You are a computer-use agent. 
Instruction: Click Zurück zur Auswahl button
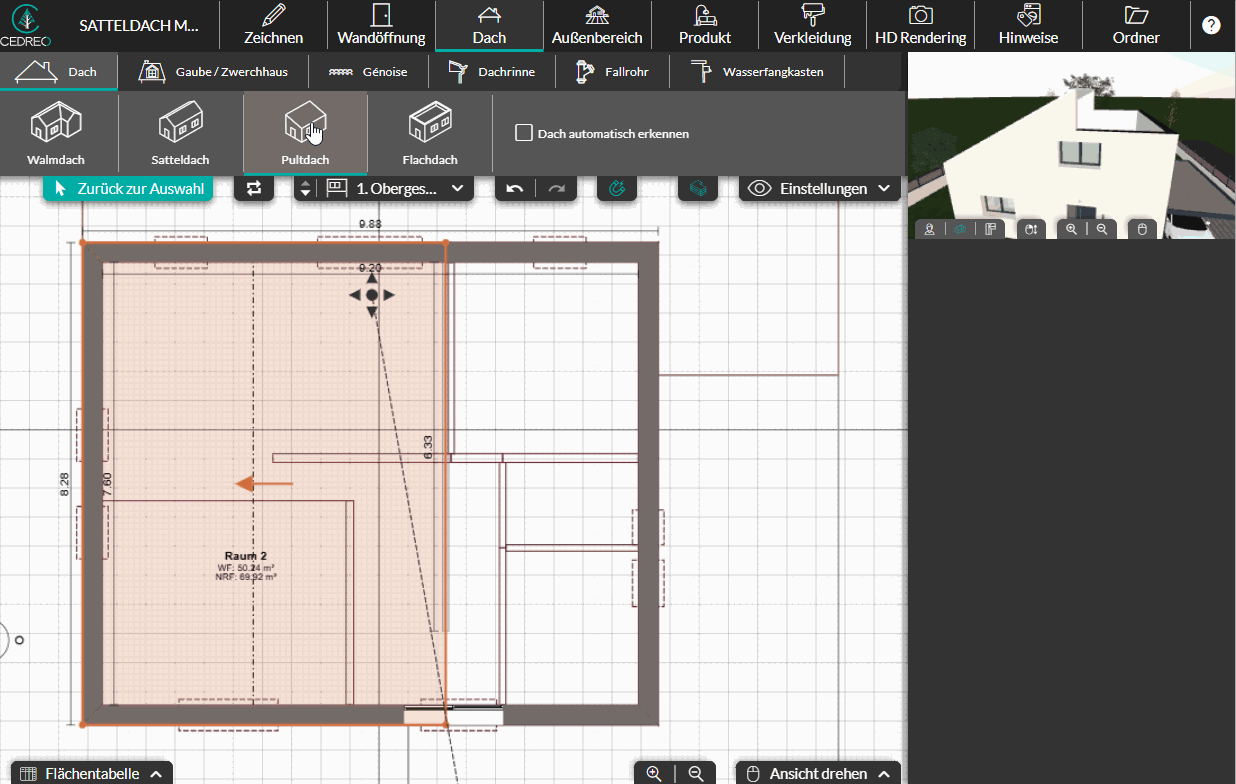pyautogui.click(x=128, y=188)
